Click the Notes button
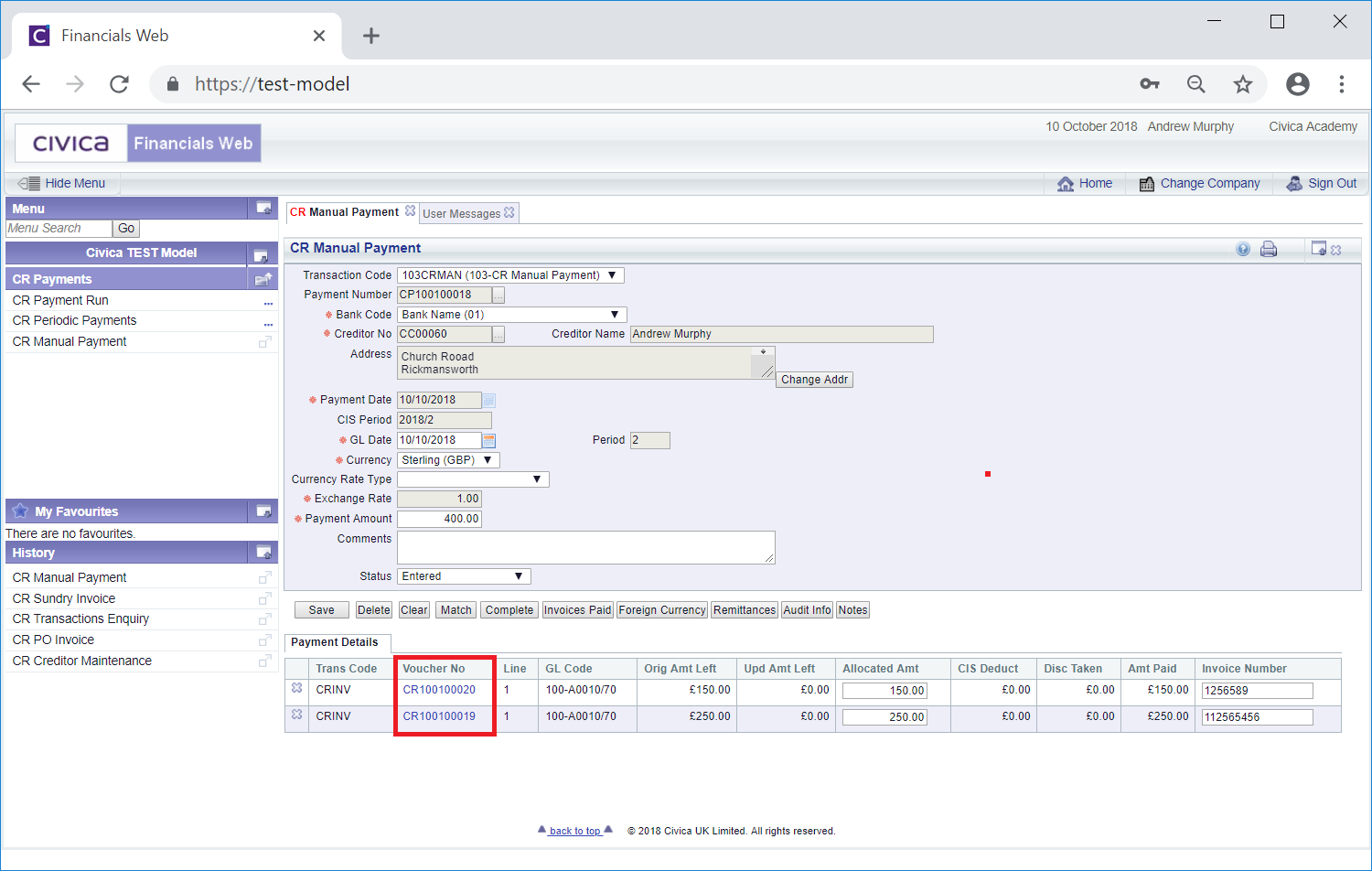The image size is (1372, 871). point(852,610)
